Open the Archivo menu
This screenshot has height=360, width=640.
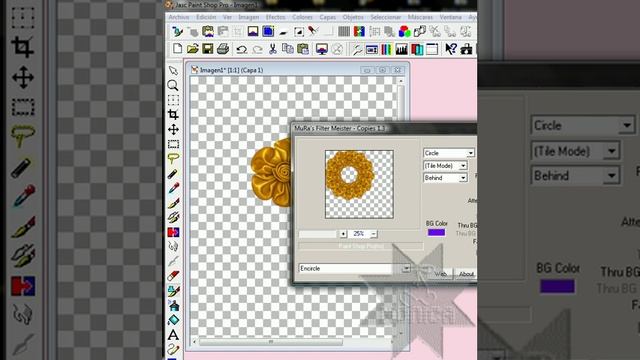click(179, 17)
